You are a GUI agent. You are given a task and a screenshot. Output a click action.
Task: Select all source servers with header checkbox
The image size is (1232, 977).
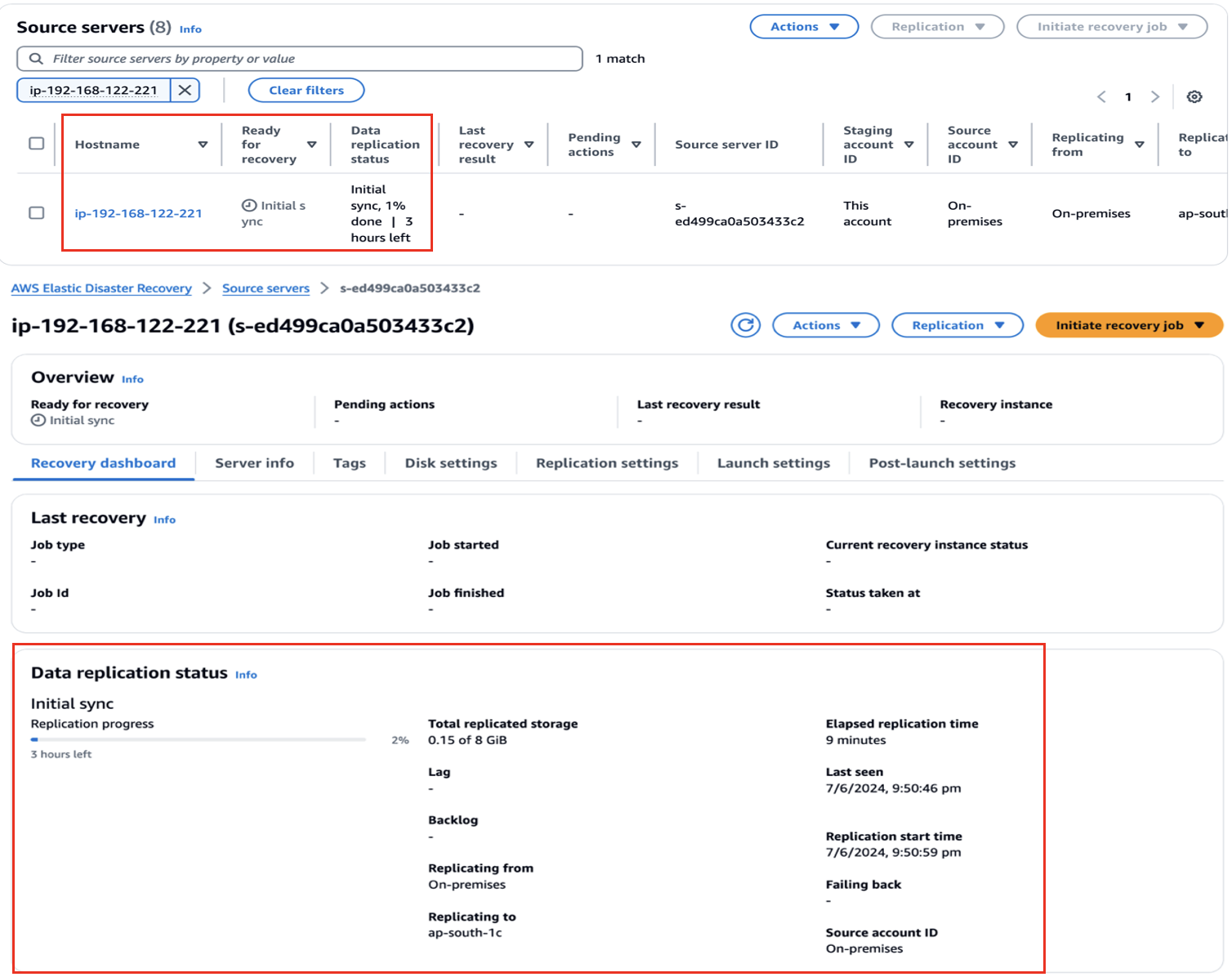click(x=36, y=143)
